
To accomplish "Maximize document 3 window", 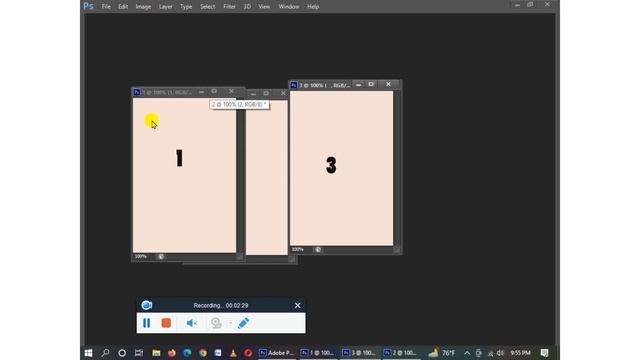I will click(371, 84).
